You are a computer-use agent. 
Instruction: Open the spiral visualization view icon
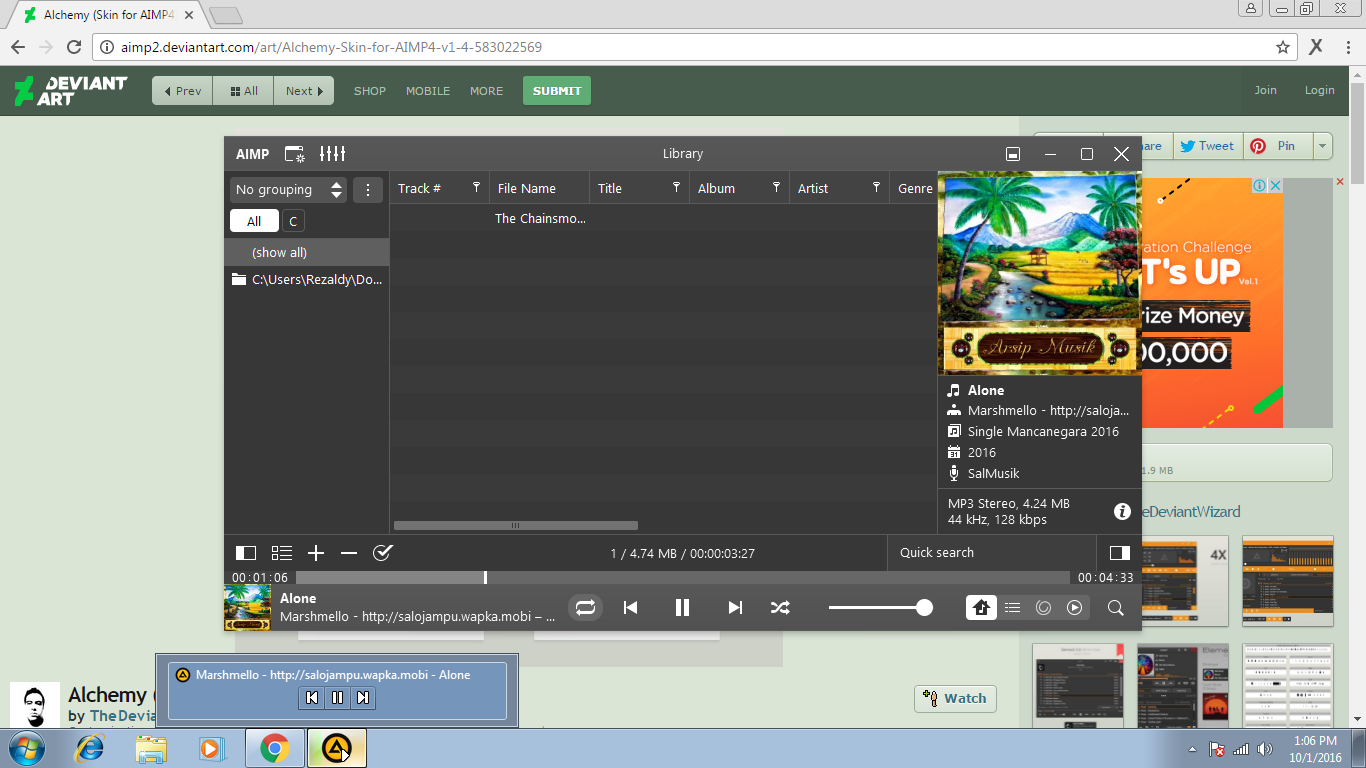tap(1044, 607)
